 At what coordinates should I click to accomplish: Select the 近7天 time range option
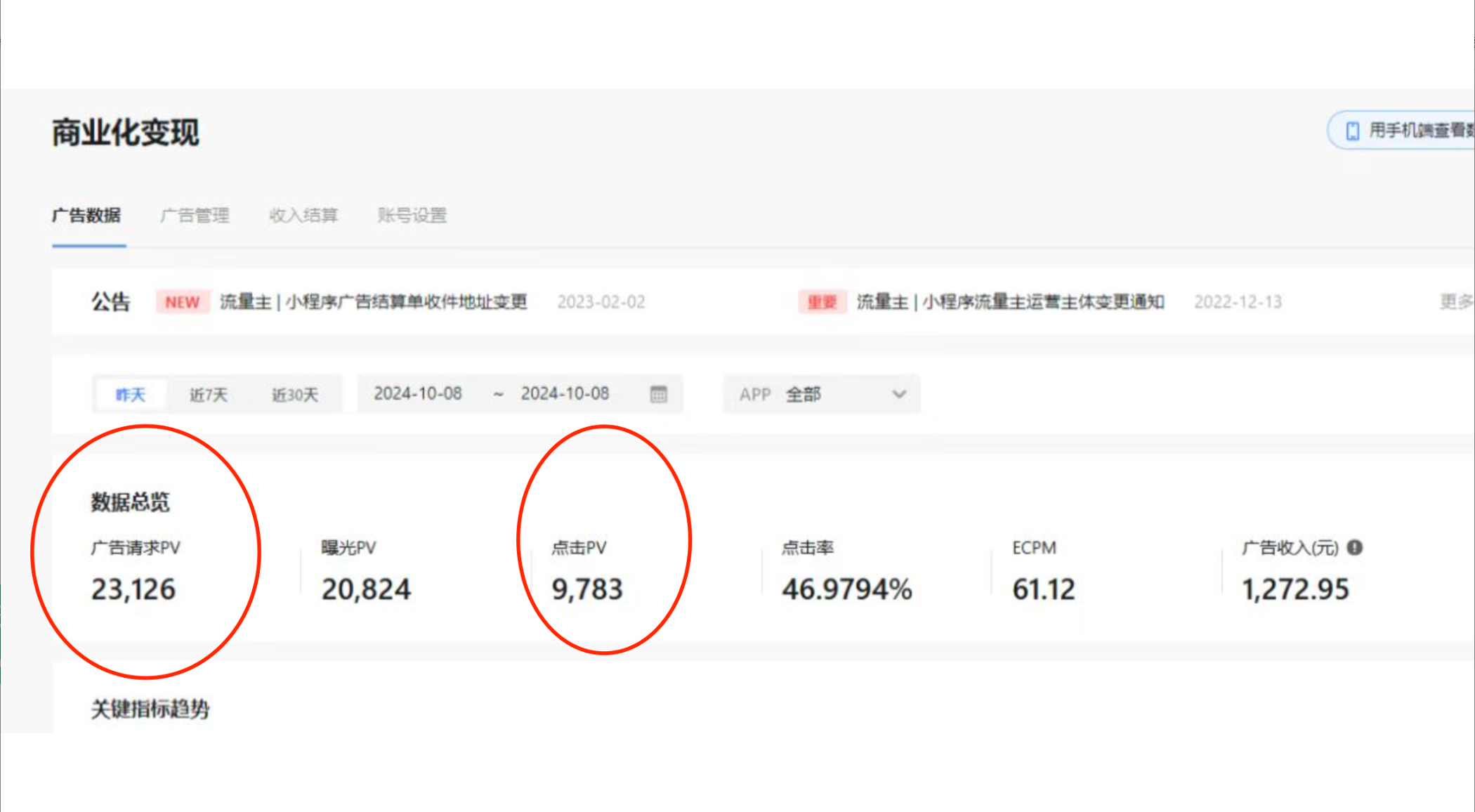tap(209, 393)
